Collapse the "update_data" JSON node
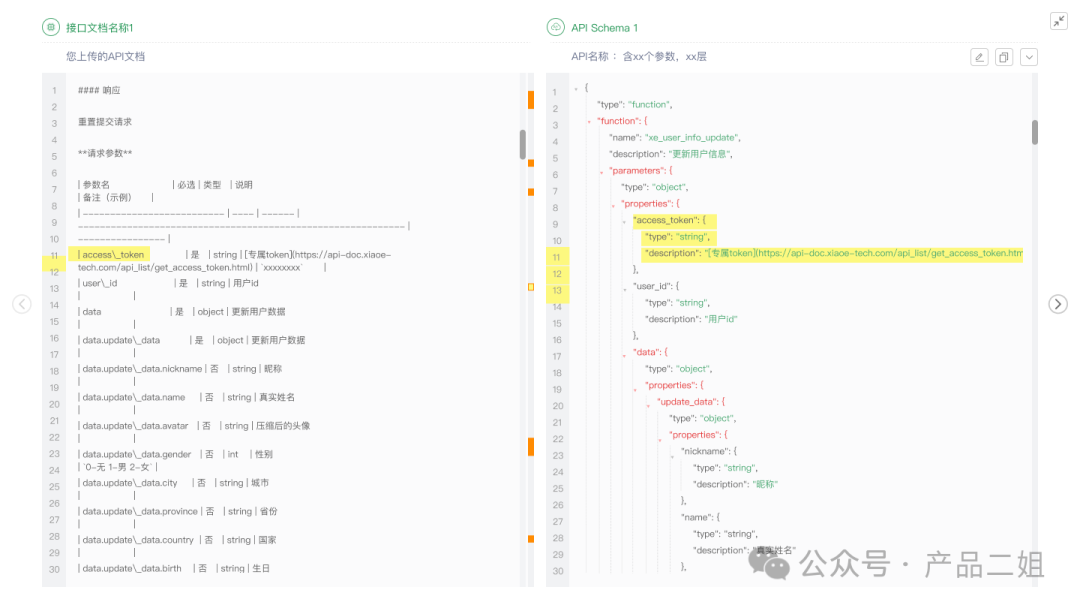The height and width of the screenshot is (608, 1080). [648, 402]
